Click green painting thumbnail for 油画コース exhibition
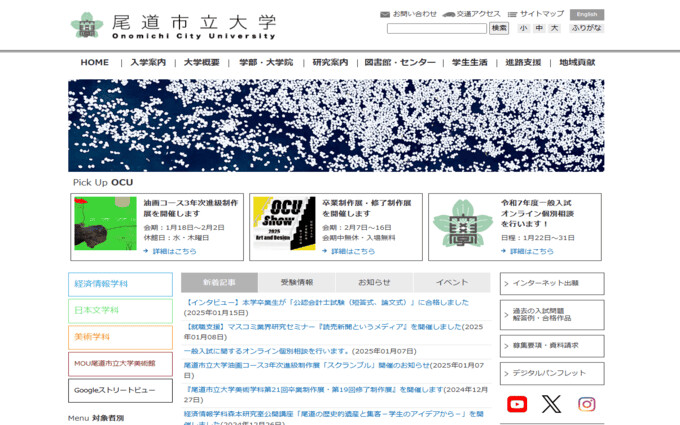This screenshot has height=425, width=680. [105, 223]
